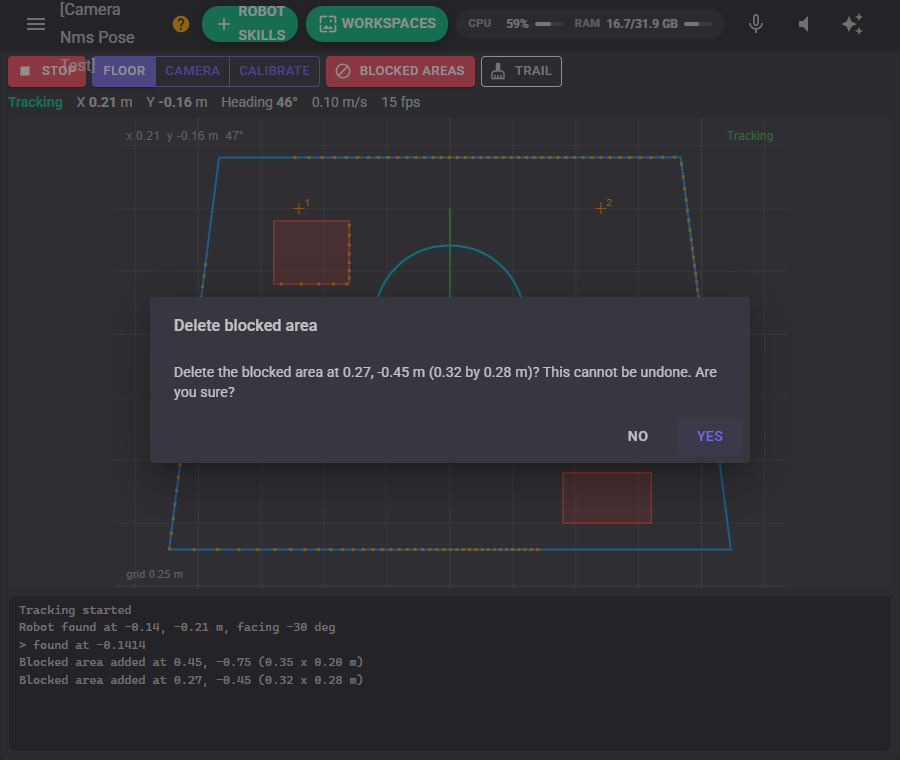Toggle Blocked Areas mode

(400, 71)
